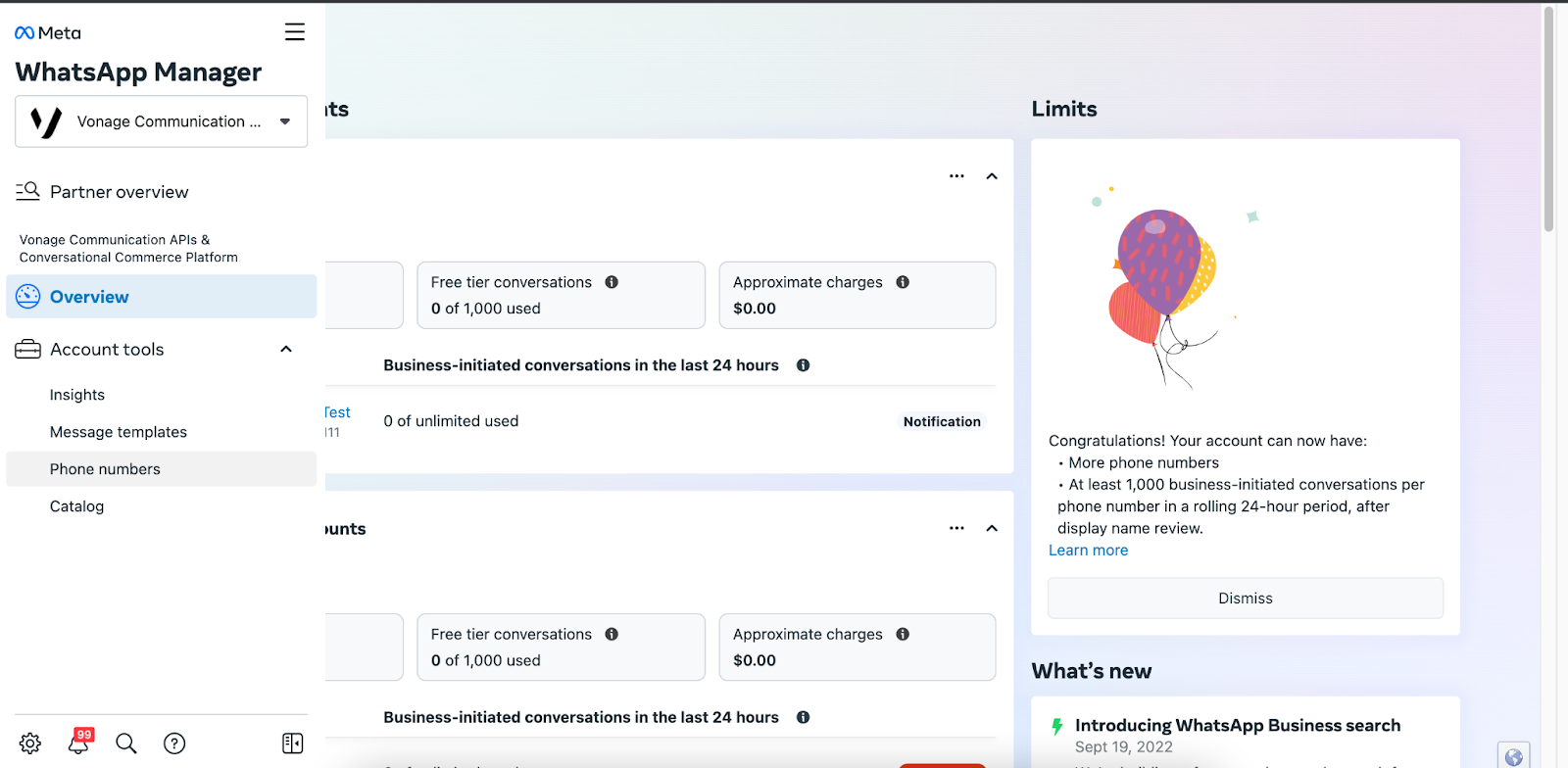1568x768 pixels.
Task: Open the Test phone number link
Action: pos(337,412)
